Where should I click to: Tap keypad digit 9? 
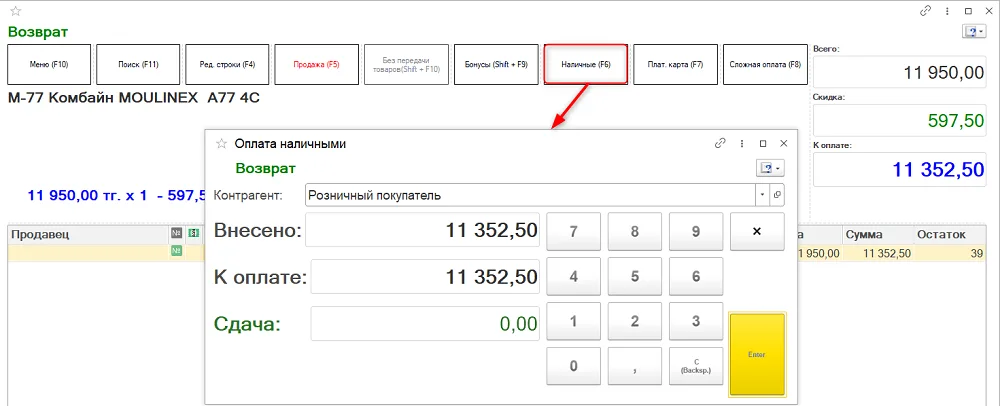(x=696, y=232)
